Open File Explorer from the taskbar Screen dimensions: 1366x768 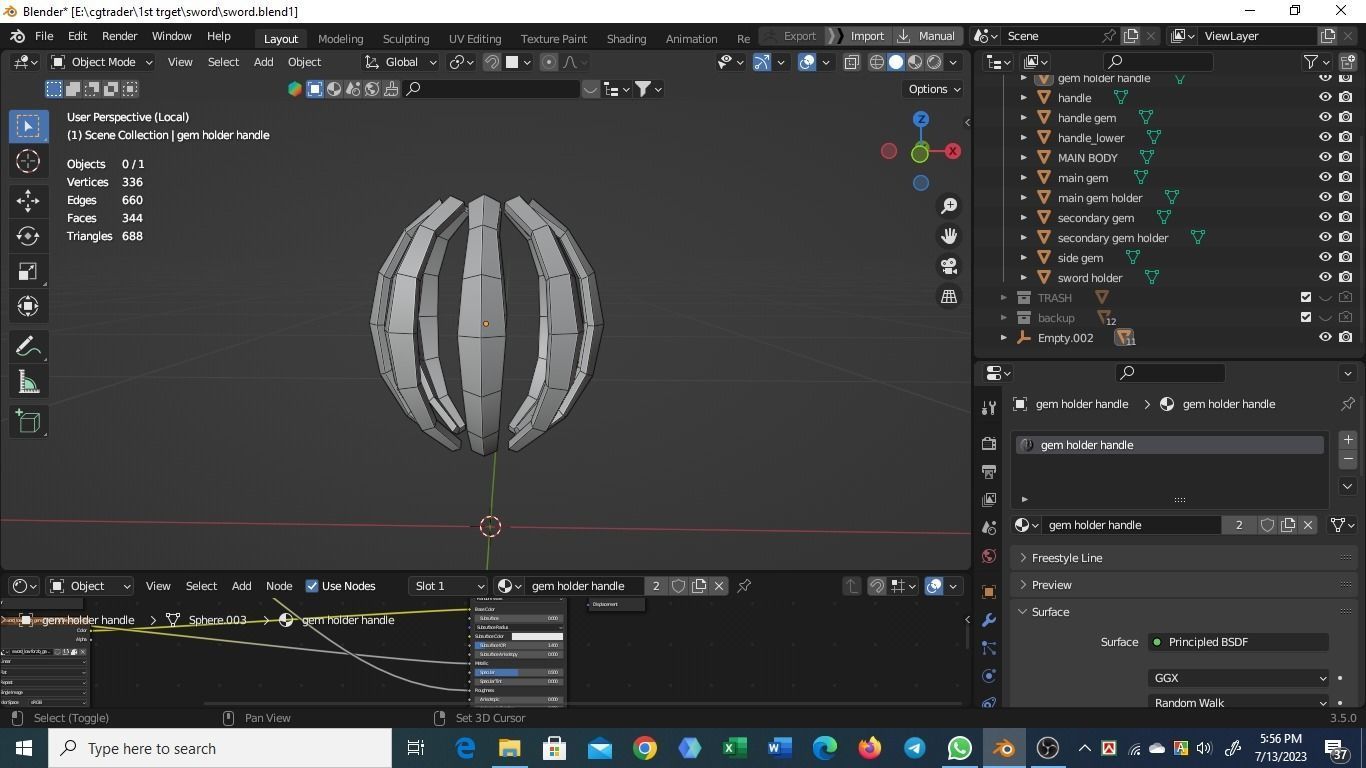click(x=510, y=748)
